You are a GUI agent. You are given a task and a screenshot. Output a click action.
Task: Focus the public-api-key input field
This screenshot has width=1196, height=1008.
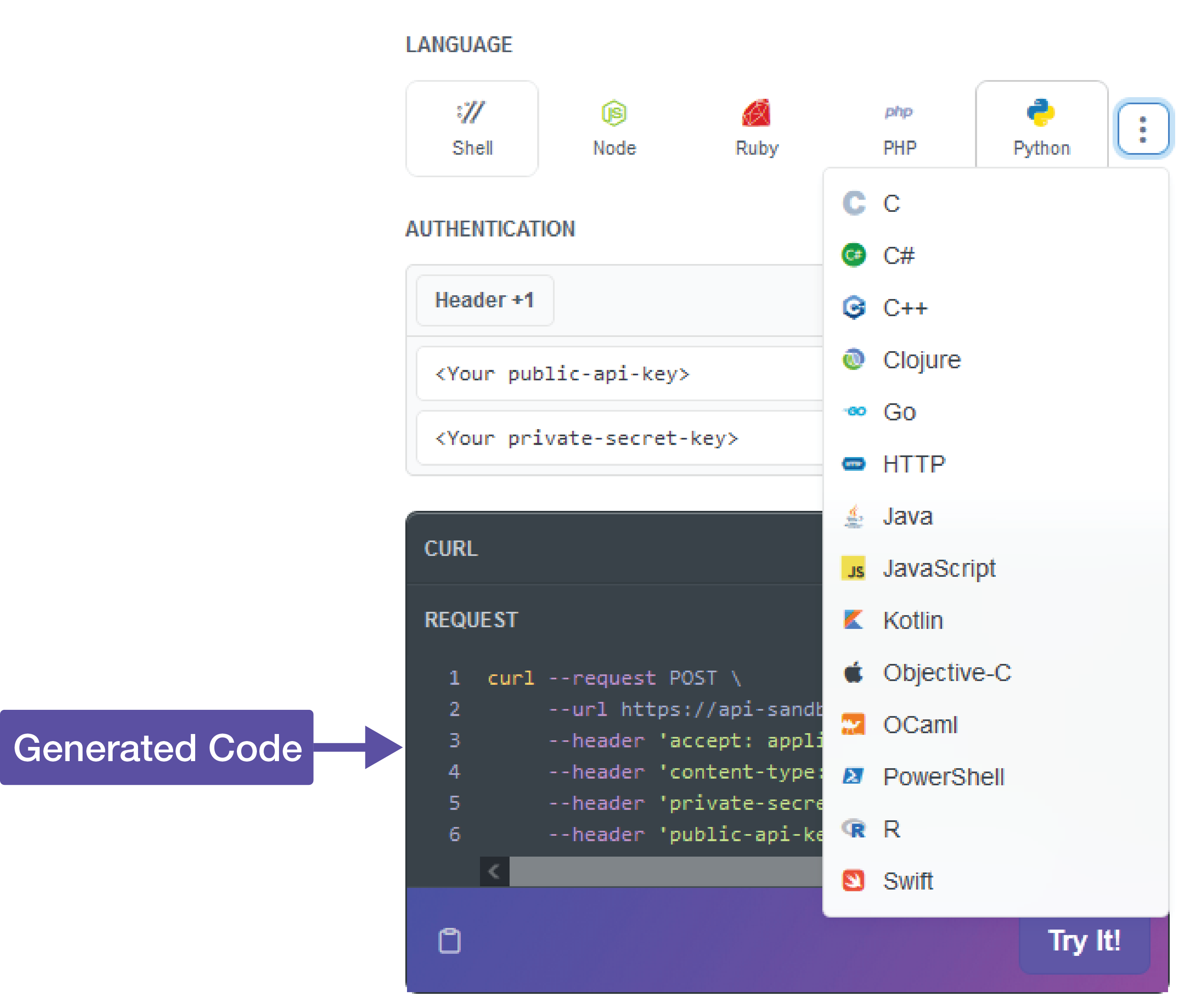tap(617, 374)
